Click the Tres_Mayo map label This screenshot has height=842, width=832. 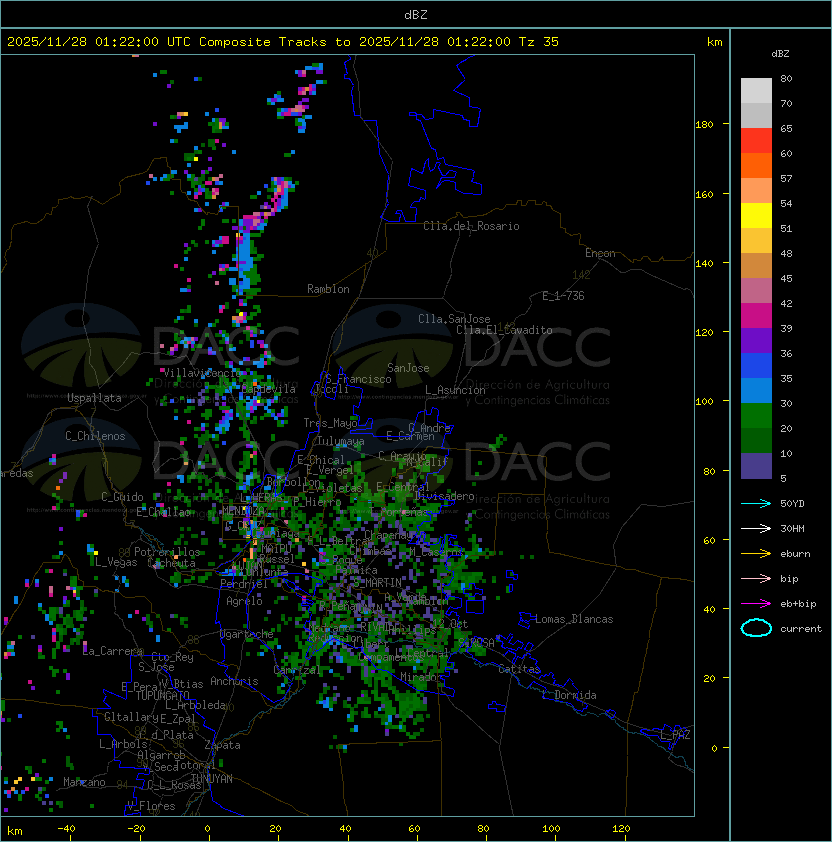click(330, 423)
